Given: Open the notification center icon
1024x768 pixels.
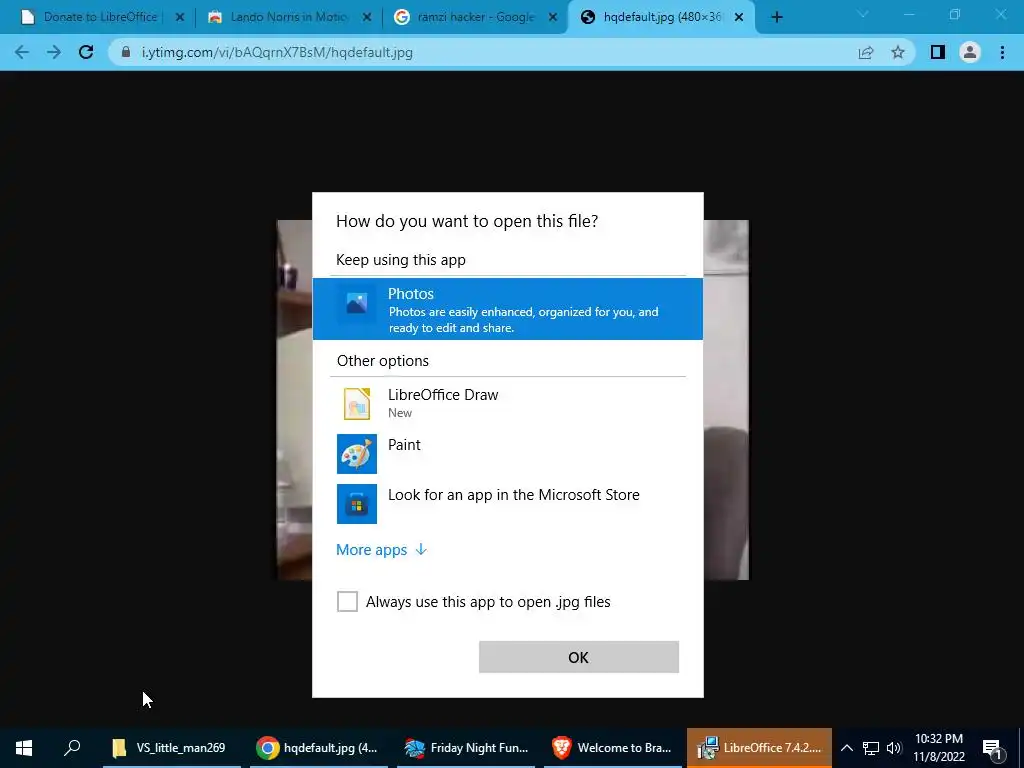Looking at the screenshot, I should pos(992,748).
